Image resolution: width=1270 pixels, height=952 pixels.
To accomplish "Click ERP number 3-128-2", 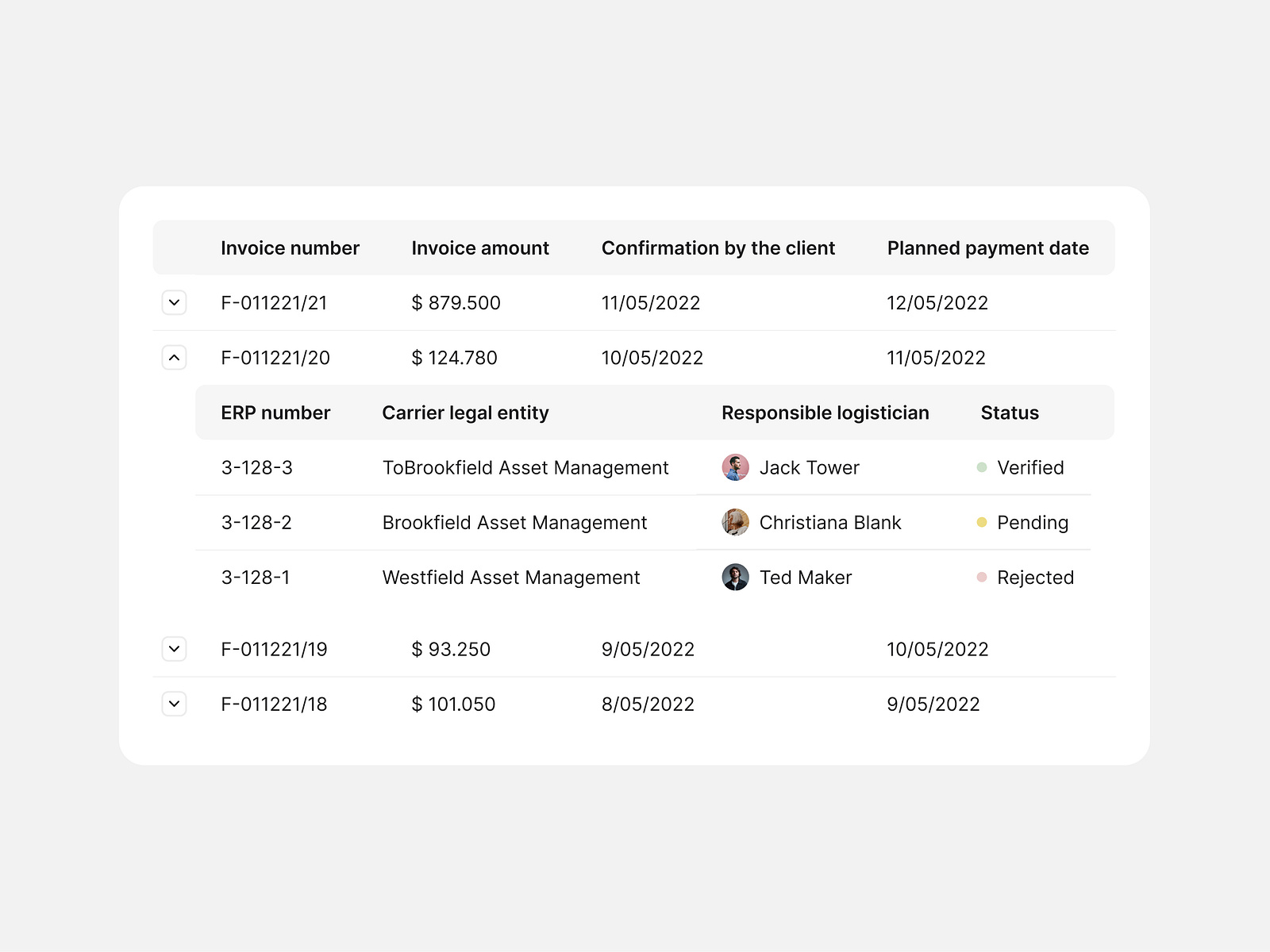I will tap(256, 523).
